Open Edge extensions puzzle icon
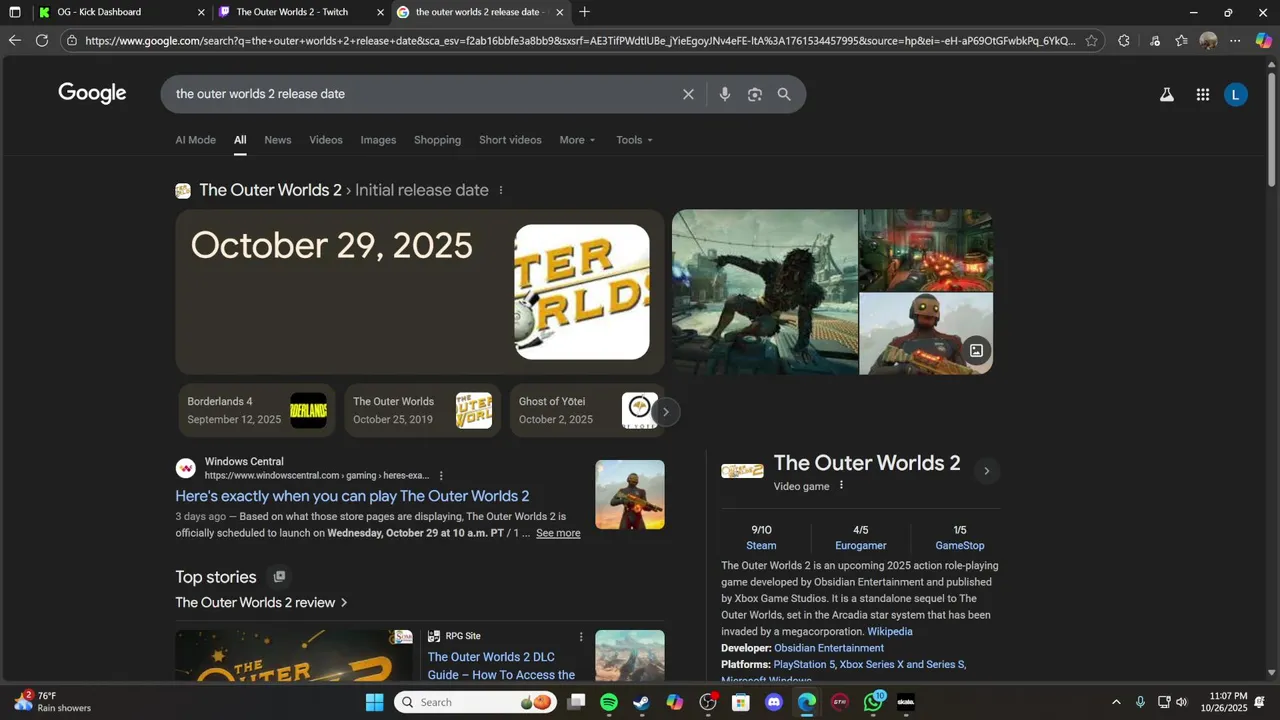The width and height of the screenshot is (1280, 720). click(x=1124, y=41)
